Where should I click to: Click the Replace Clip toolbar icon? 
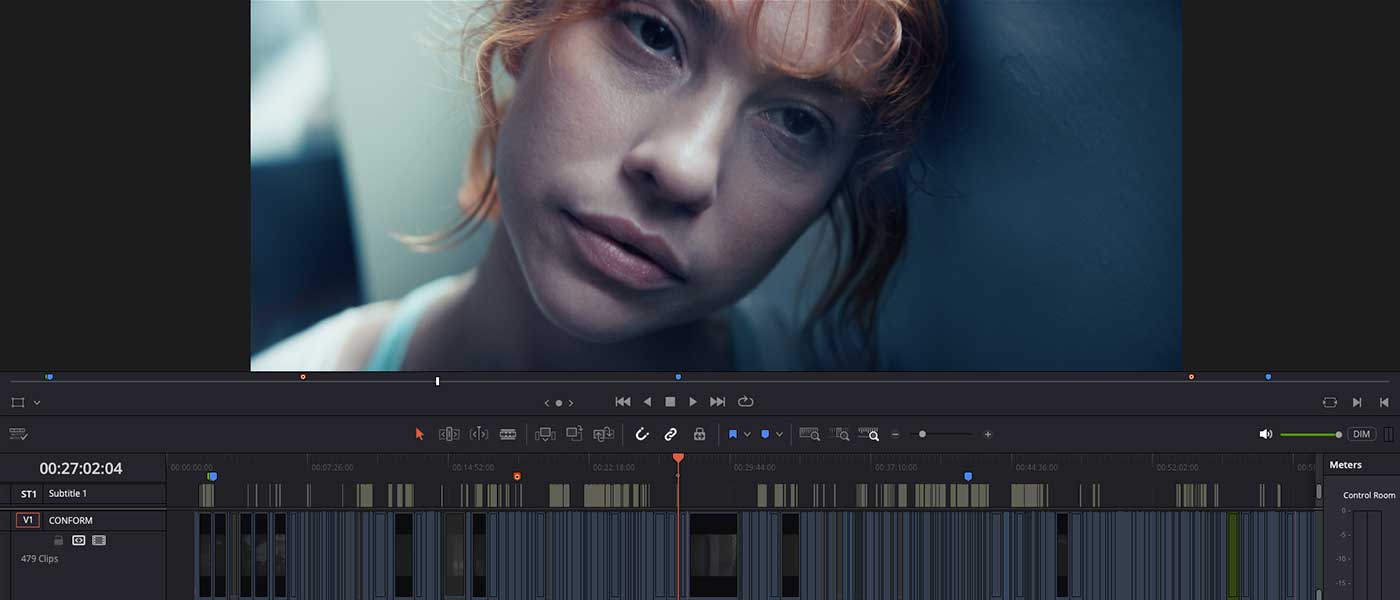point(603,434)
